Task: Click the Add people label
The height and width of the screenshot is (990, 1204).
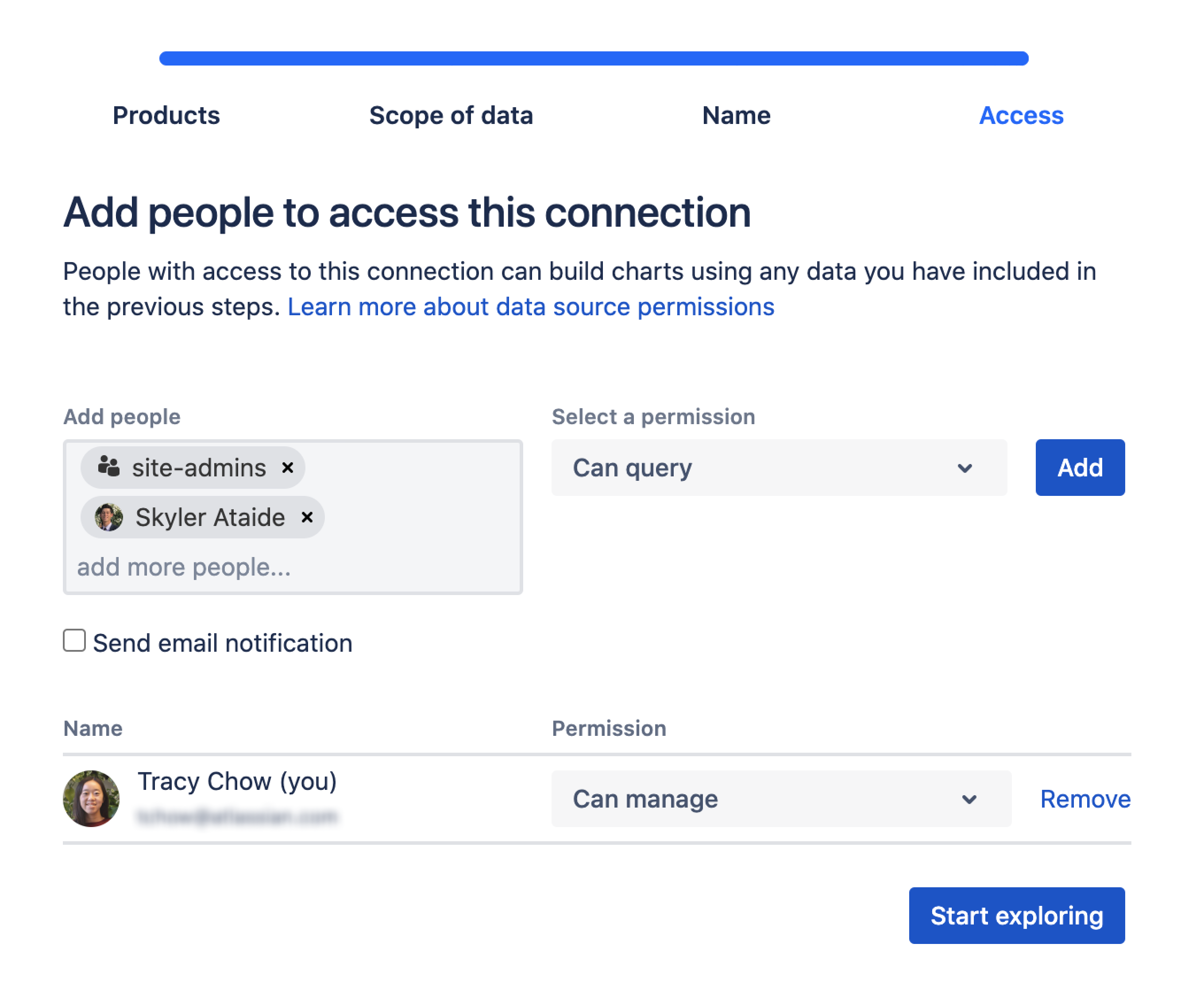Action: click(x=122, y=418)
